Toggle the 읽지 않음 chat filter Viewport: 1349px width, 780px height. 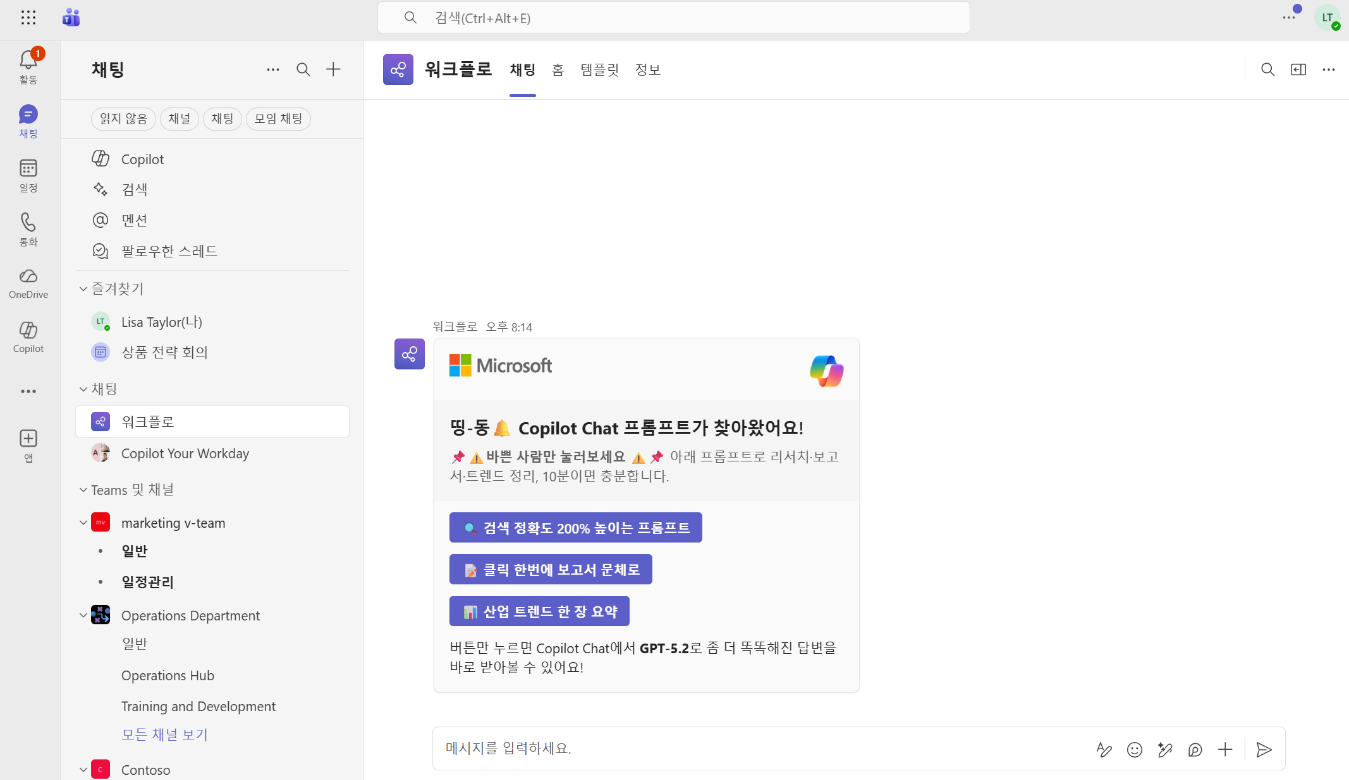[123, 118]
